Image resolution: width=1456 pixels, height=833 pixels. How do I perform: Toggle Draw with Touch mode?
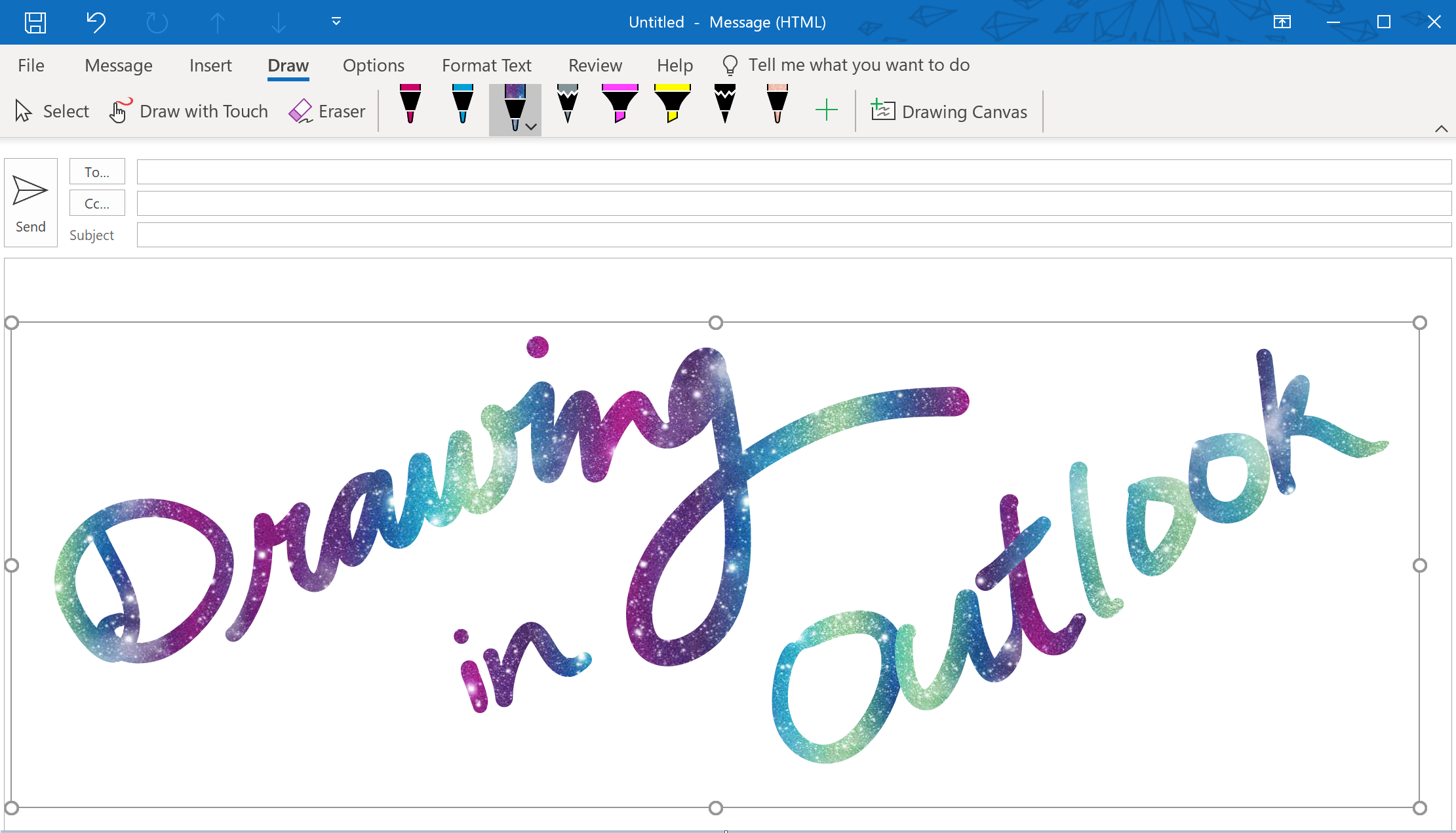[187, 110]
